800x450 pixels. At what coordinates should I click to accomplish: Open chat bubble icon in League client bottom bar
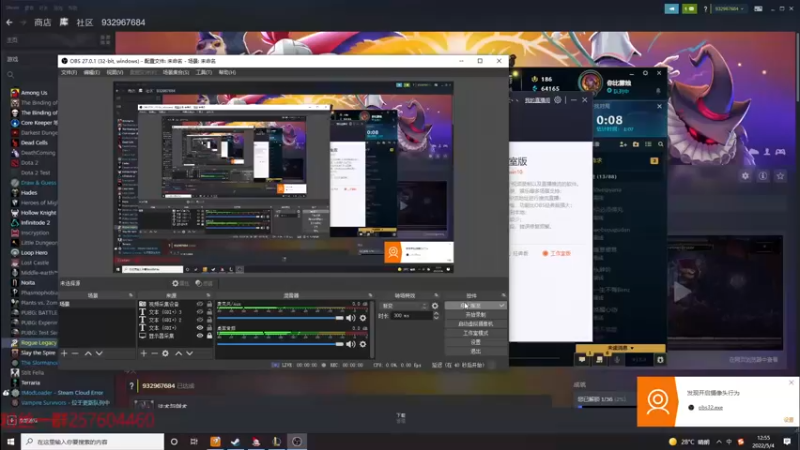click(582, 360)
